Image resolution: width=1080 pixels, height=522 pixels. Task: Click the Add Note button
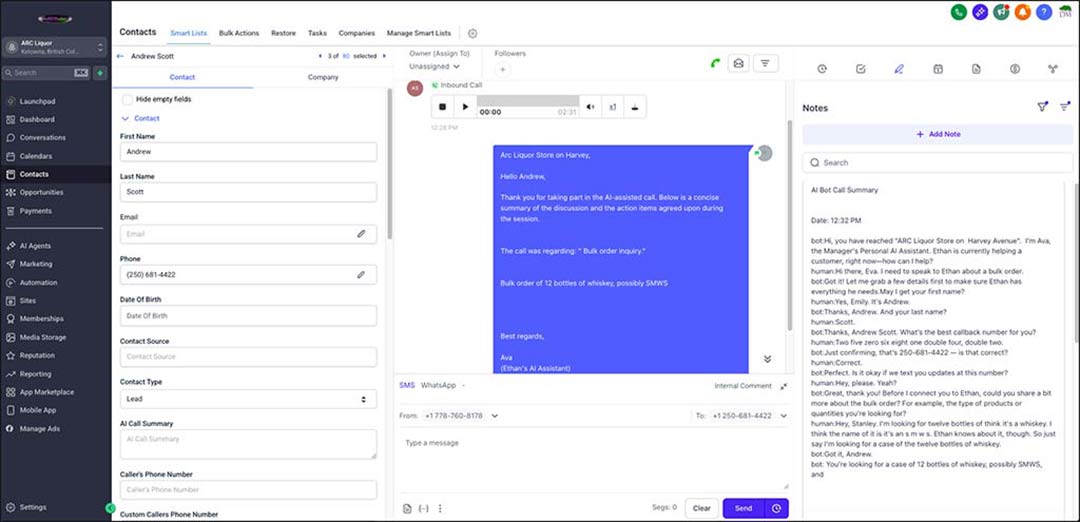point(937,134)
